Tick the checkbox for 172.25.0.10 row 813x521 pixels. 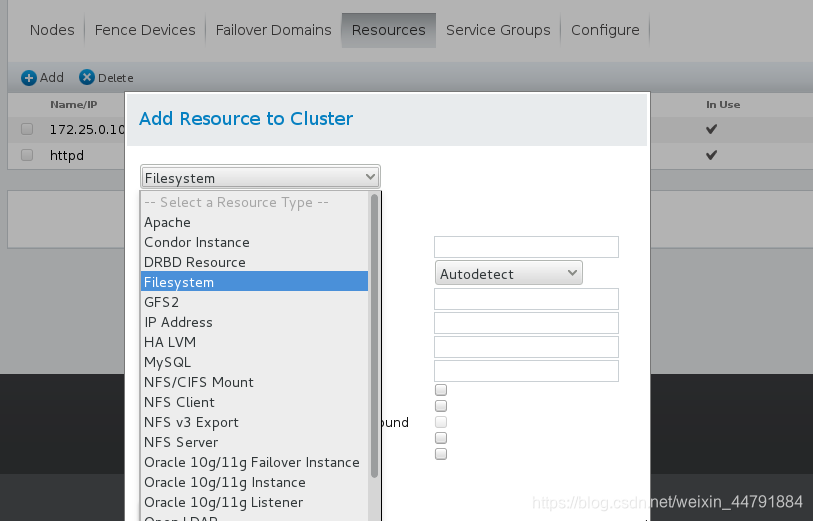point(27,129)
